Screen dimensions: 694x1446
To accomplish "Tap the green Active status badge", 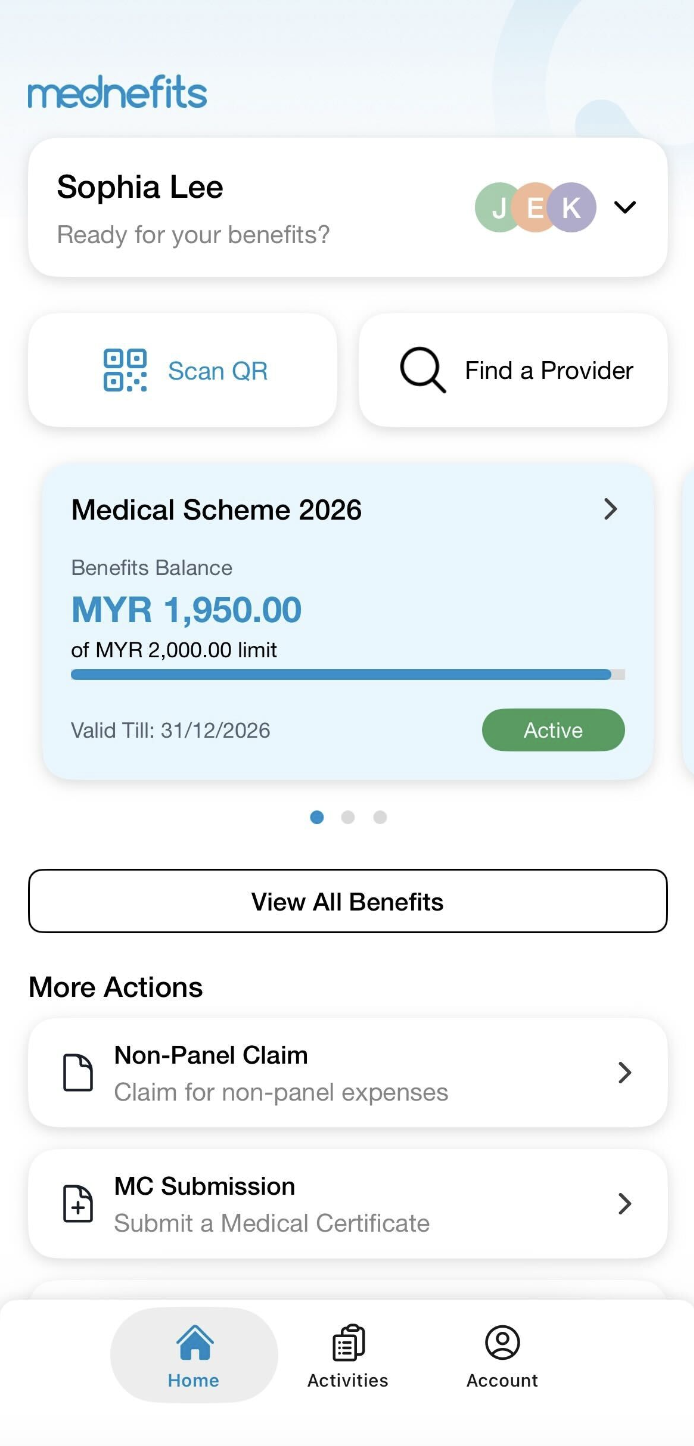I will point(553,730).
